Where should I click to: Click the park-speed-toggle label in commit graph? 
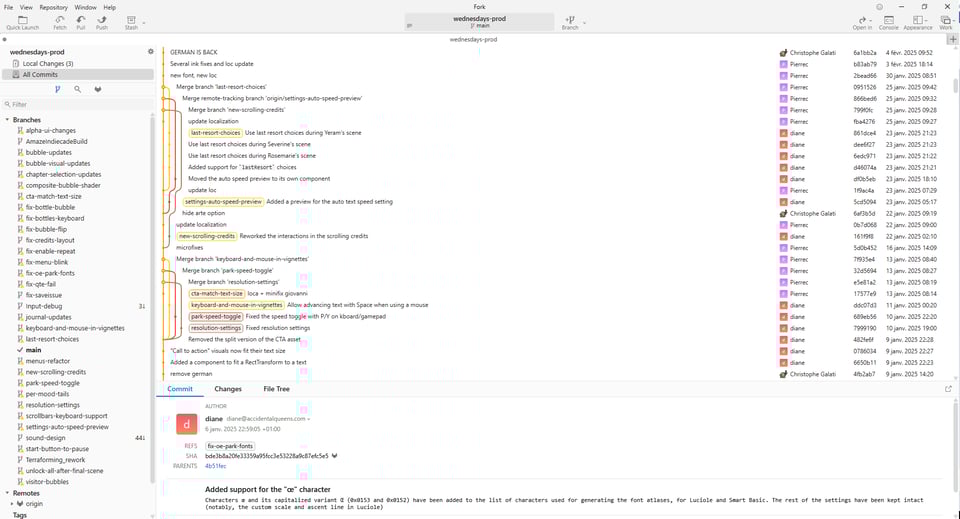click(x=216, y=316)
